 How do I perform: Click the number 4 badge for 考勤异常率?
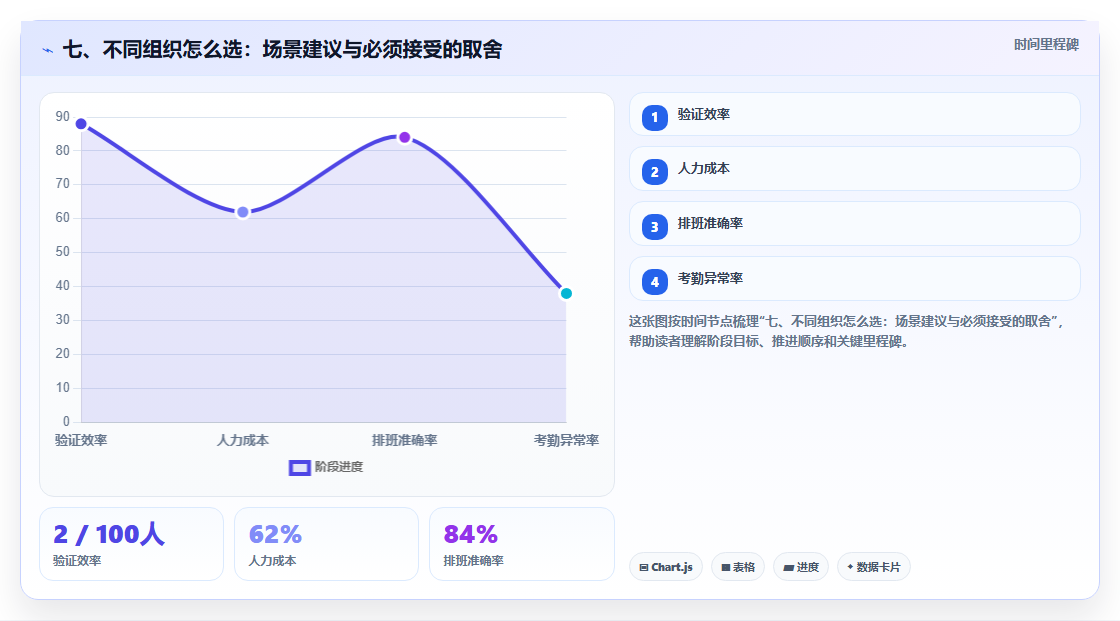coord(654,282)
